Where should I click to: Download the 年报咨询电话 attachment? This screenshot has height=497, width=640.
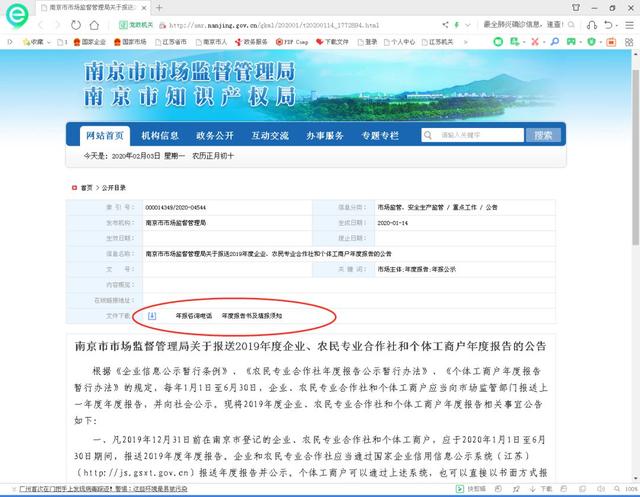pyautogui.click(x=194, y=316)
